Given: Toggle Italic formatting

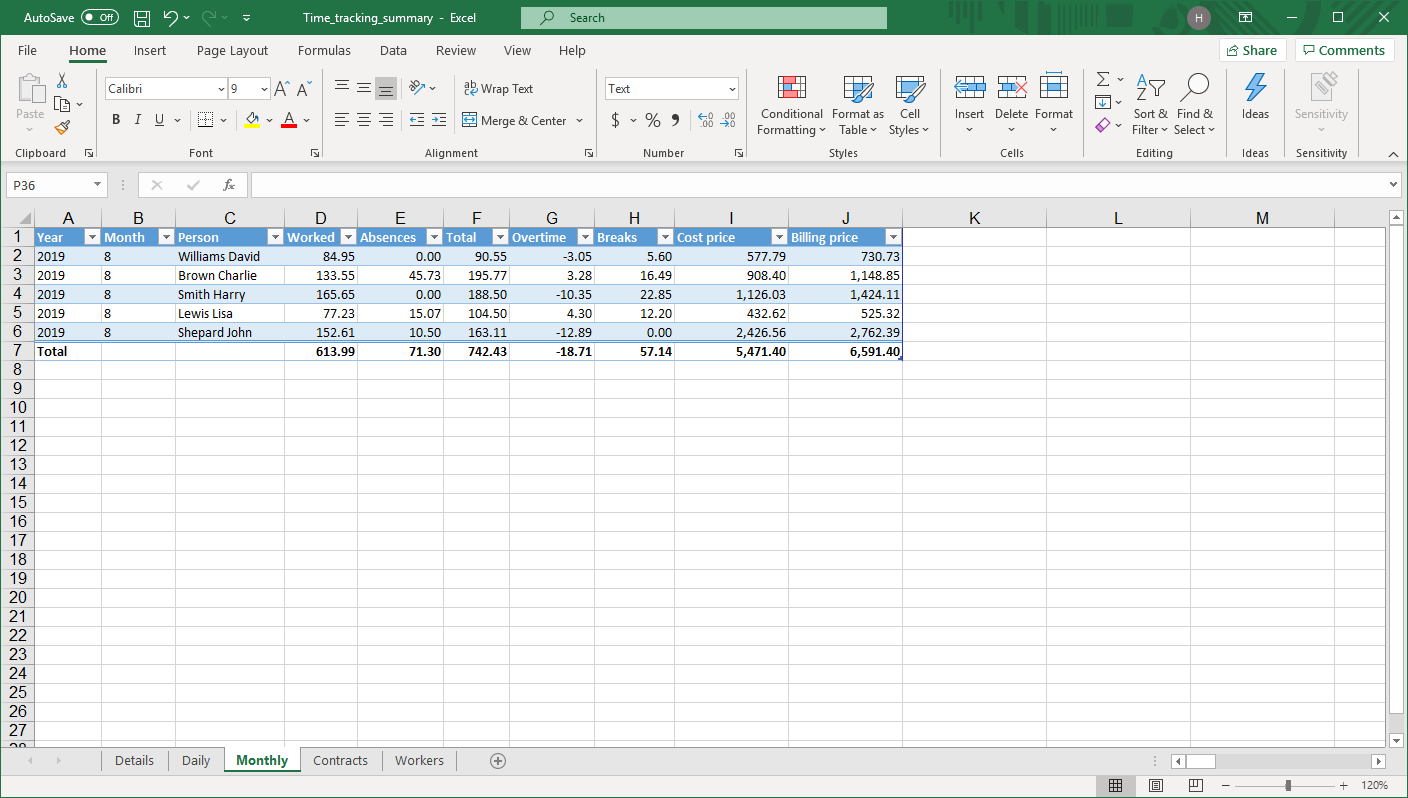Looking at the screenshot, I should [x=137, y=120].
